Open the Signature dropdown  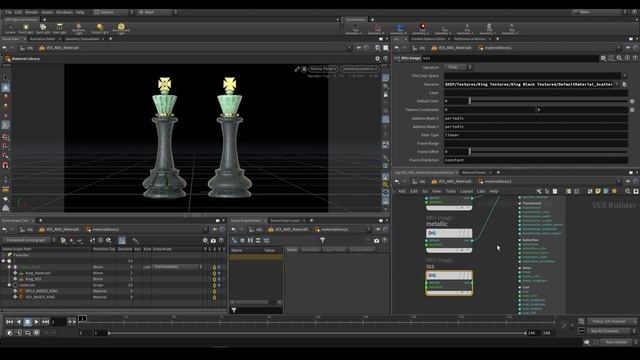458,67
